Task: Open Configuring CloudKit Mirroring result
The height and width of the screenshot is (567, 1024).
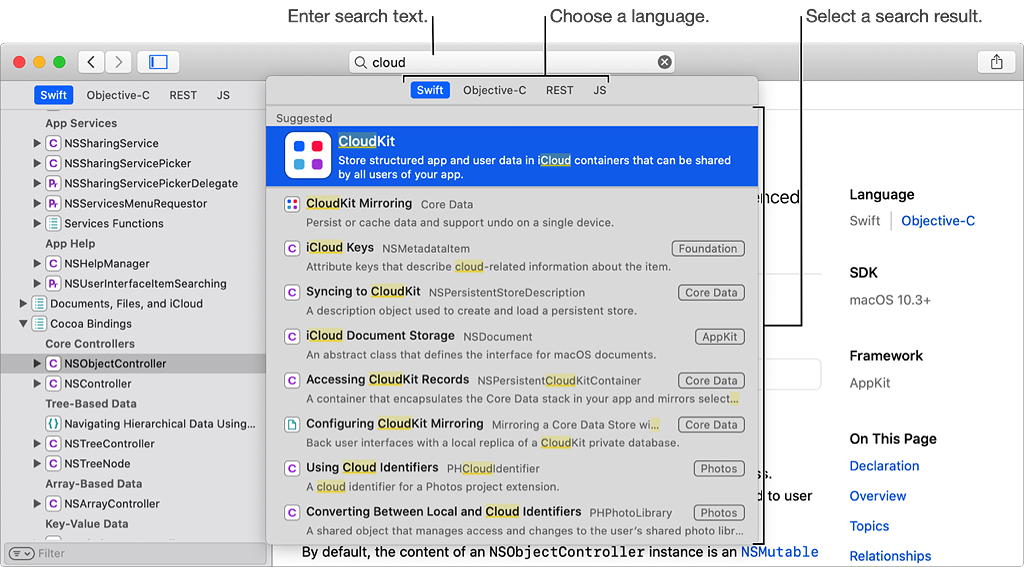Action: click(512, 432)
